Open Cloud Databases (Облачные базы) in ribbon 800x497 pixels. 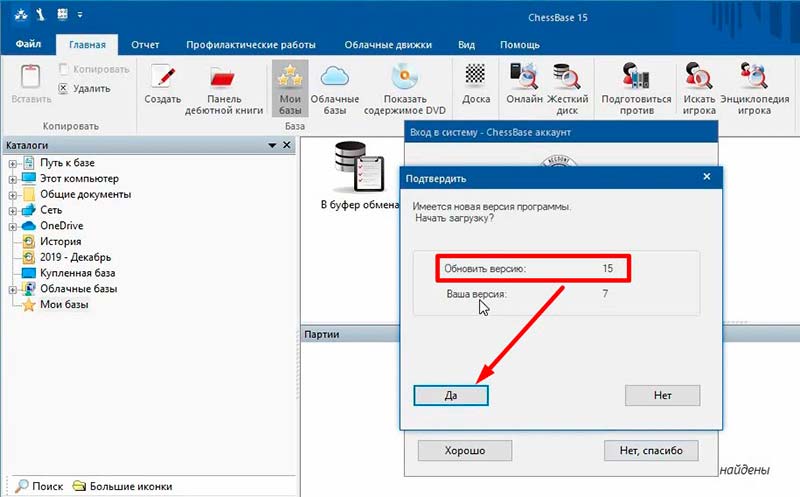pyautogui.click(x=334, y=77)
